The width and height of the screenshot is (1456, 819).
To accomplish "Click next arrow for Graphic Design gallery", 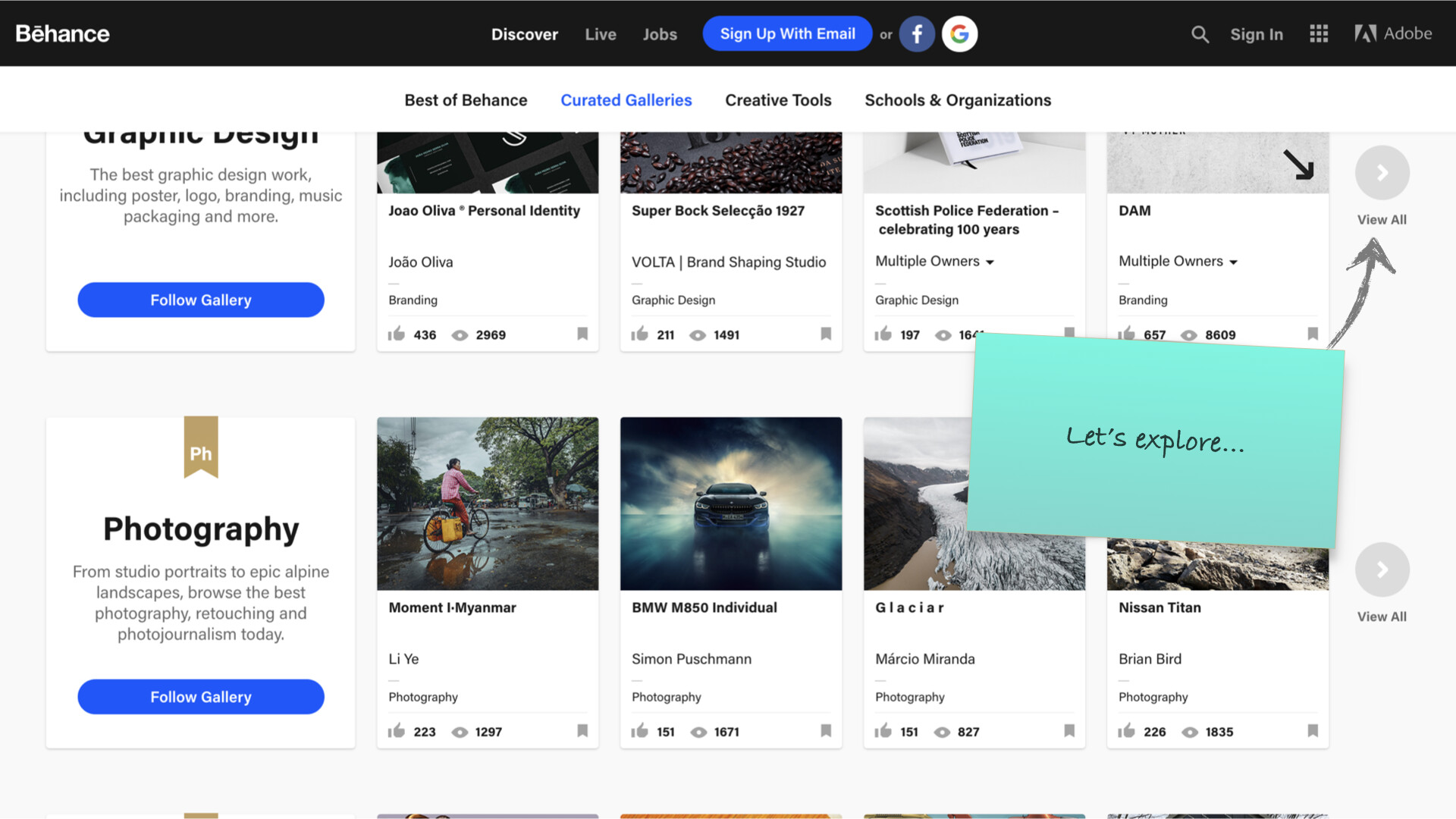I will (1382, 173).
